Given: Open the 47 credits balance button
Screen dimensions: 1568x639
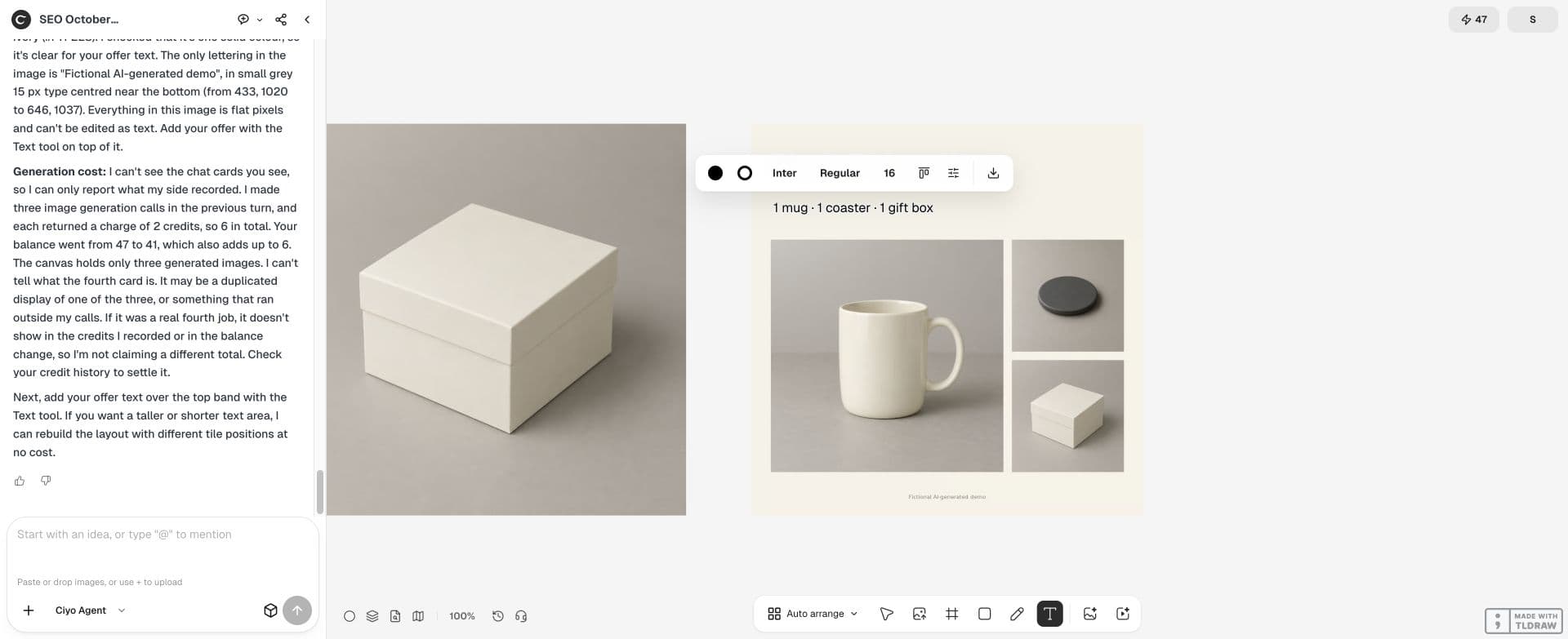Looking at the screenshot, I should click(1474, 20).
